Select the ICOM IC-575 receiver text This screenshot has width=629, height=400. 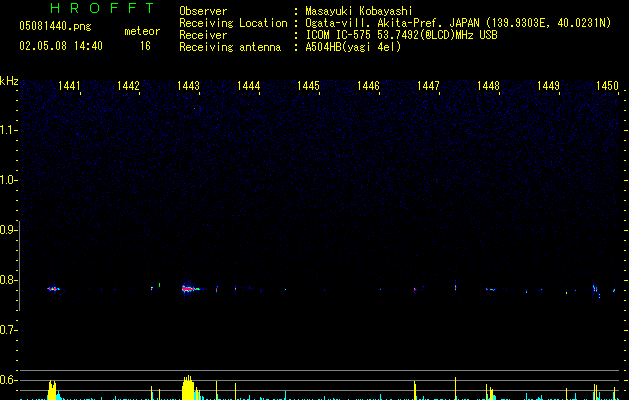point(401,35)
